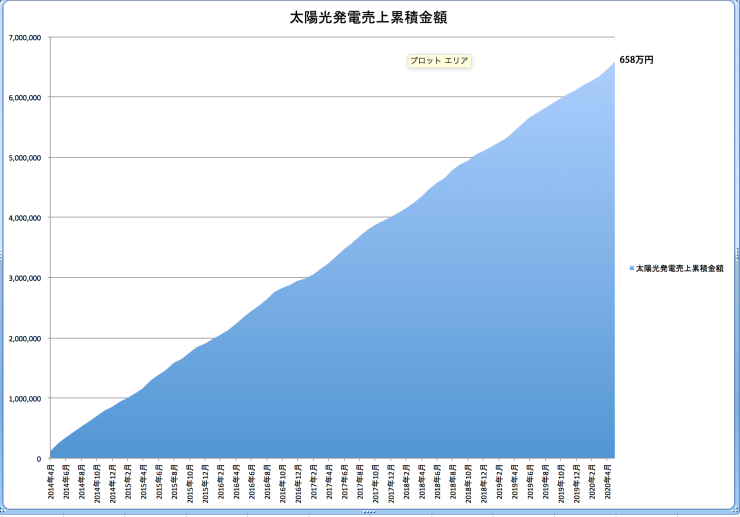Click the legend entry 太陽光発電売上累積金額

click(x=680, y=268)
